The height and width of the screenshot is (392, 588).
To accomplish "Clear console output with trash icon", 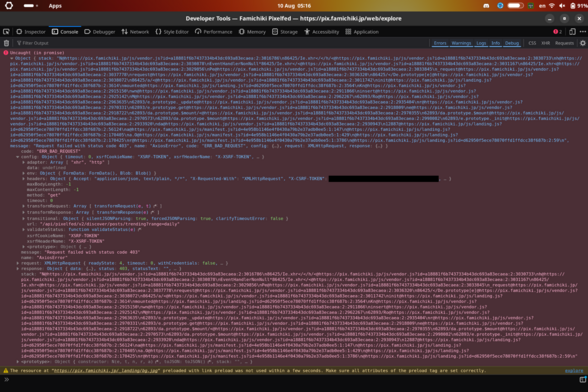I will click(x=6, y=43).
